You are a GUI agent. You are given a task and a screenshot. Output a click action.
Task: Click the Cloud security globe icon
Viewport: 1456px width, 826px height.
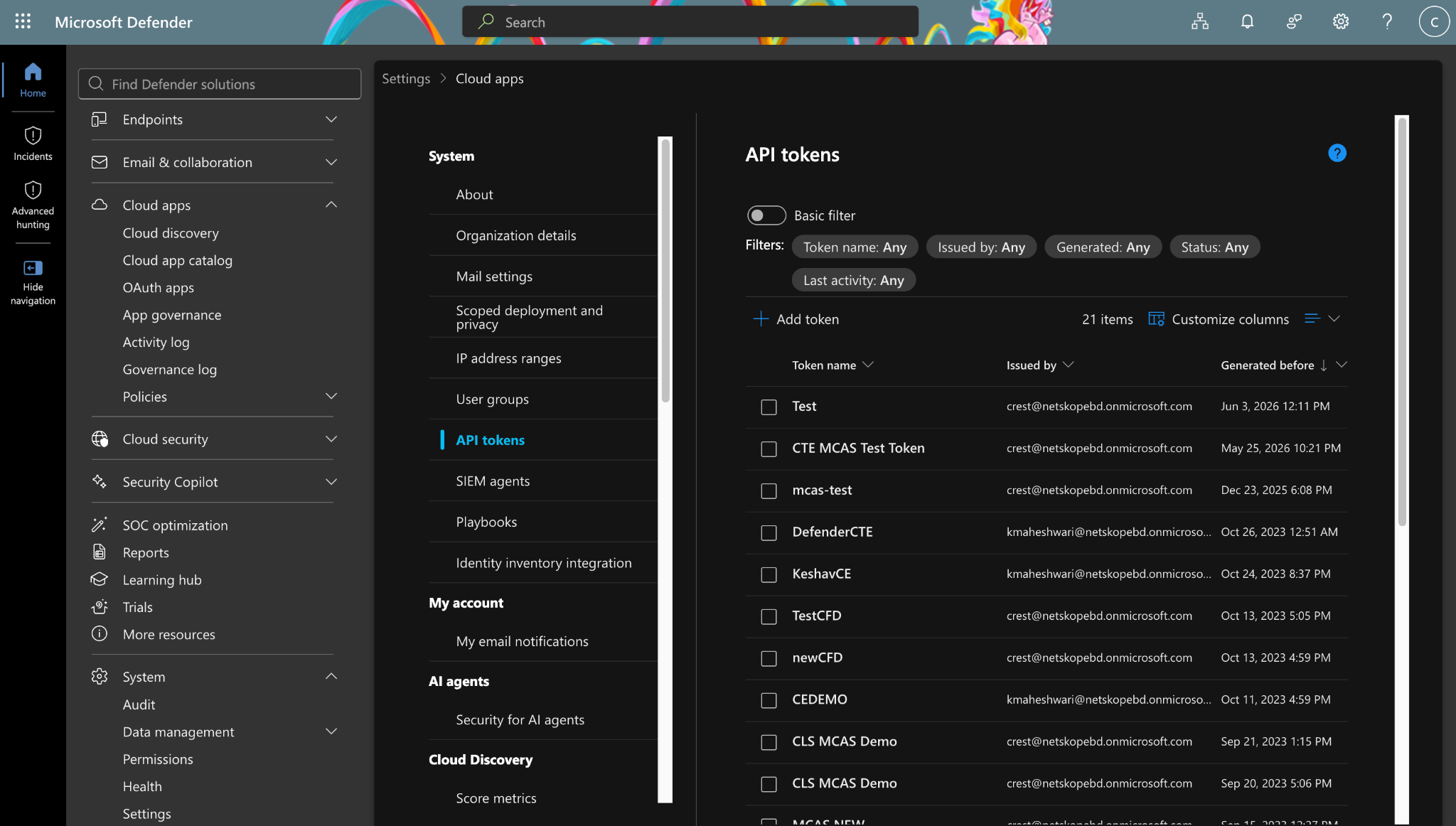(x=100, y=439)
